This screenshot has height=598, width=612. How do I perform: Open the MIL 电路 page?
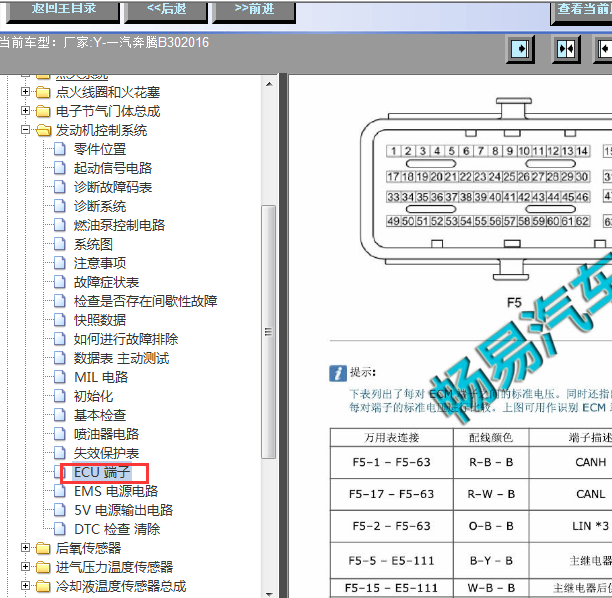[101, 377]
